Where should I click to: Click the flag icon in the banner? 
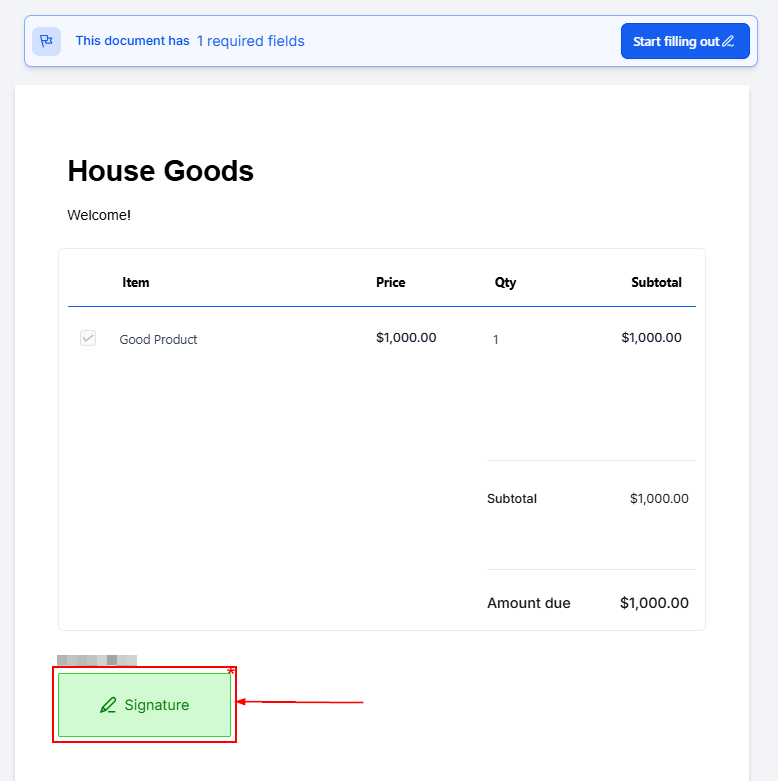coord(46,41)
